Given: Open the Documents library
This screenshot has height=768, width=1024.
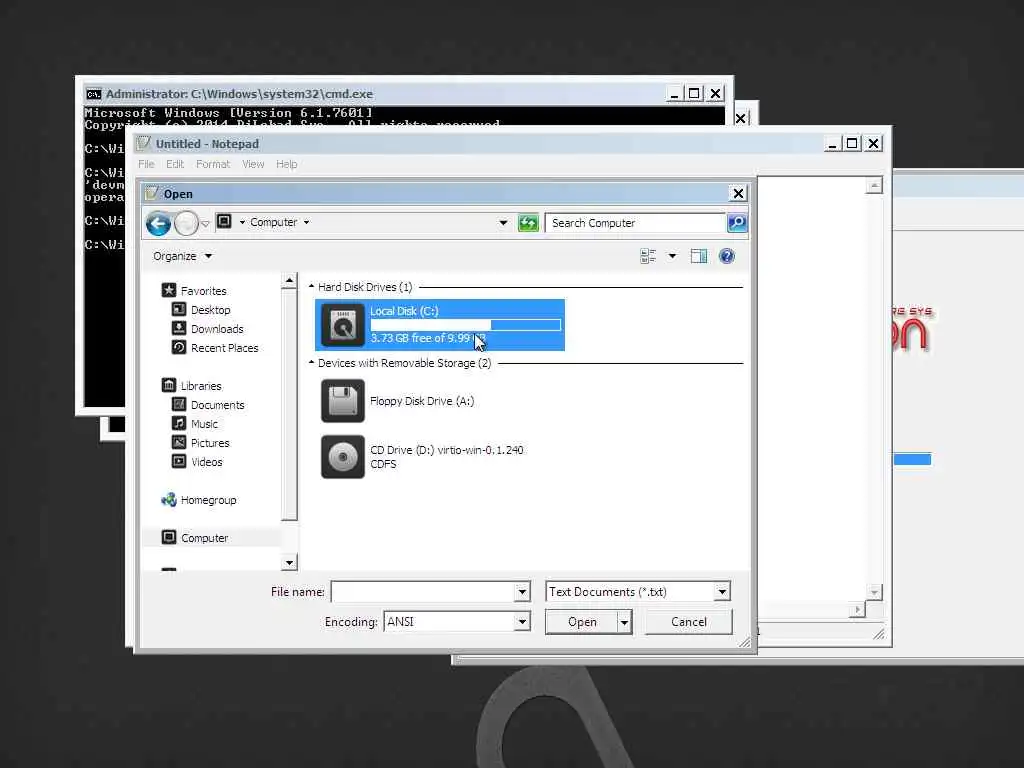Looking at the screenshot, I should click(217, 404).
